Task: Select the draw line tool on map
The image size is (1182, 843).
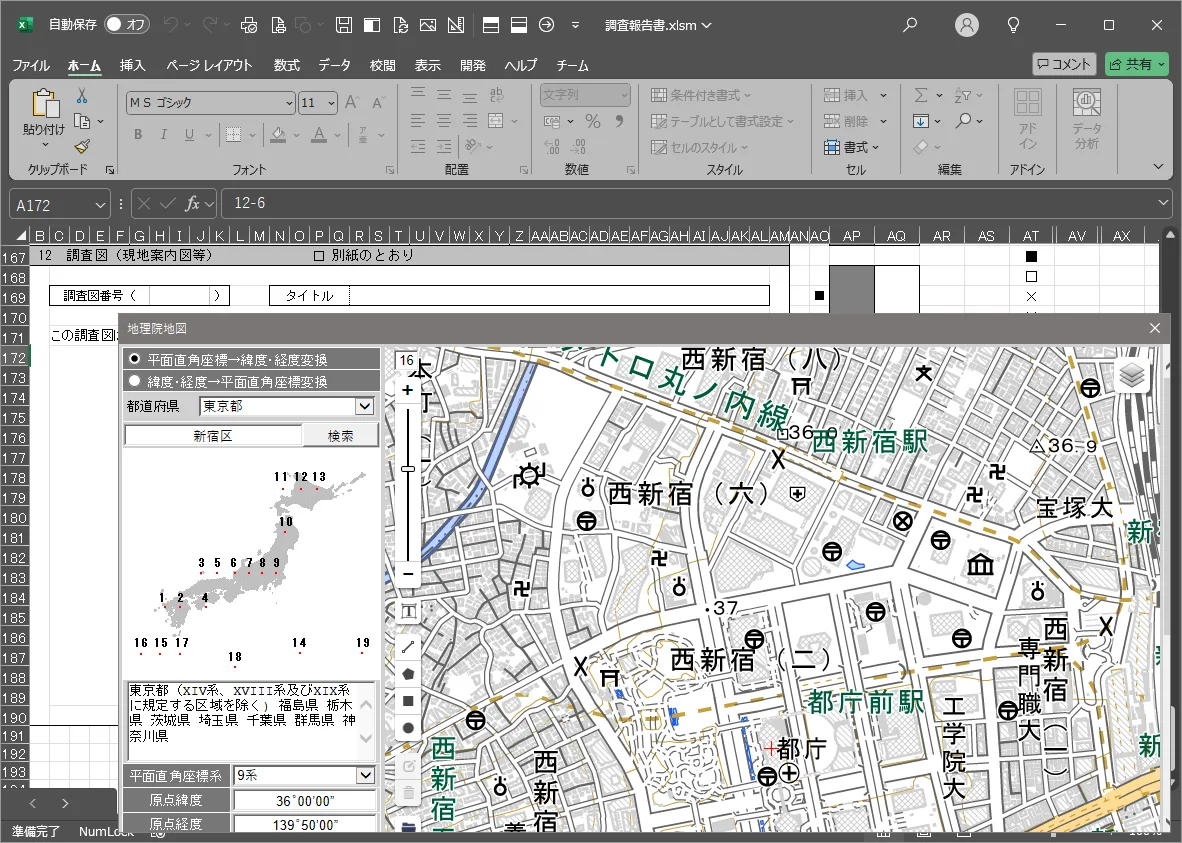Action: point(408,647)
